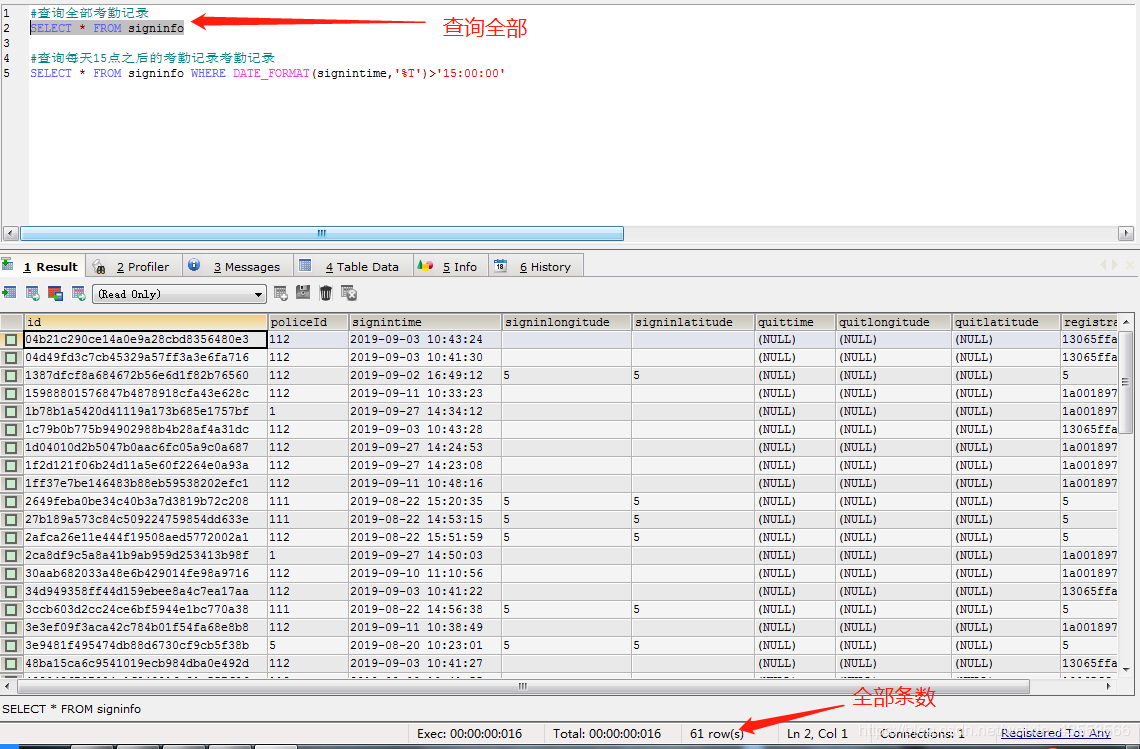Click the export result set icon in results toolbar
The width and height of the screenshot is (1140, 749).
(x=9, y=293)
